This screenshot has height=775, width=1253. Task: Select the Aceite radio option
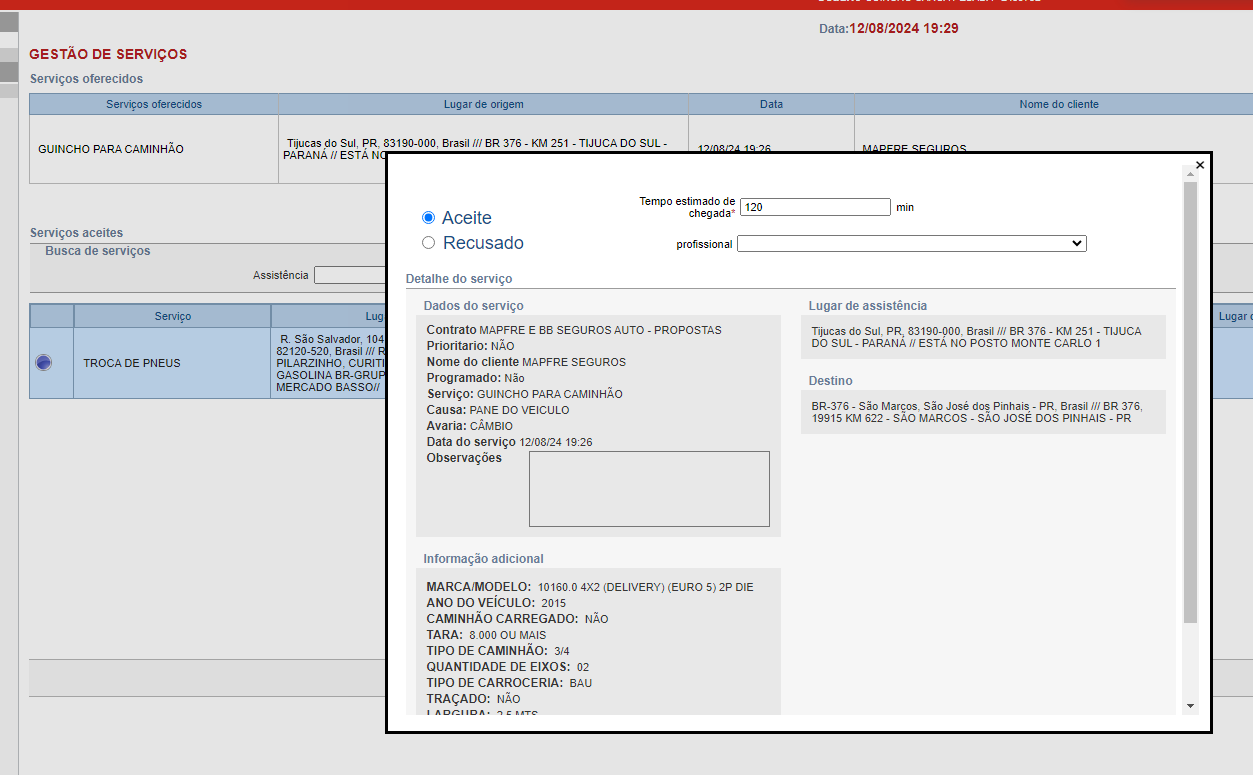click(429, 217)
